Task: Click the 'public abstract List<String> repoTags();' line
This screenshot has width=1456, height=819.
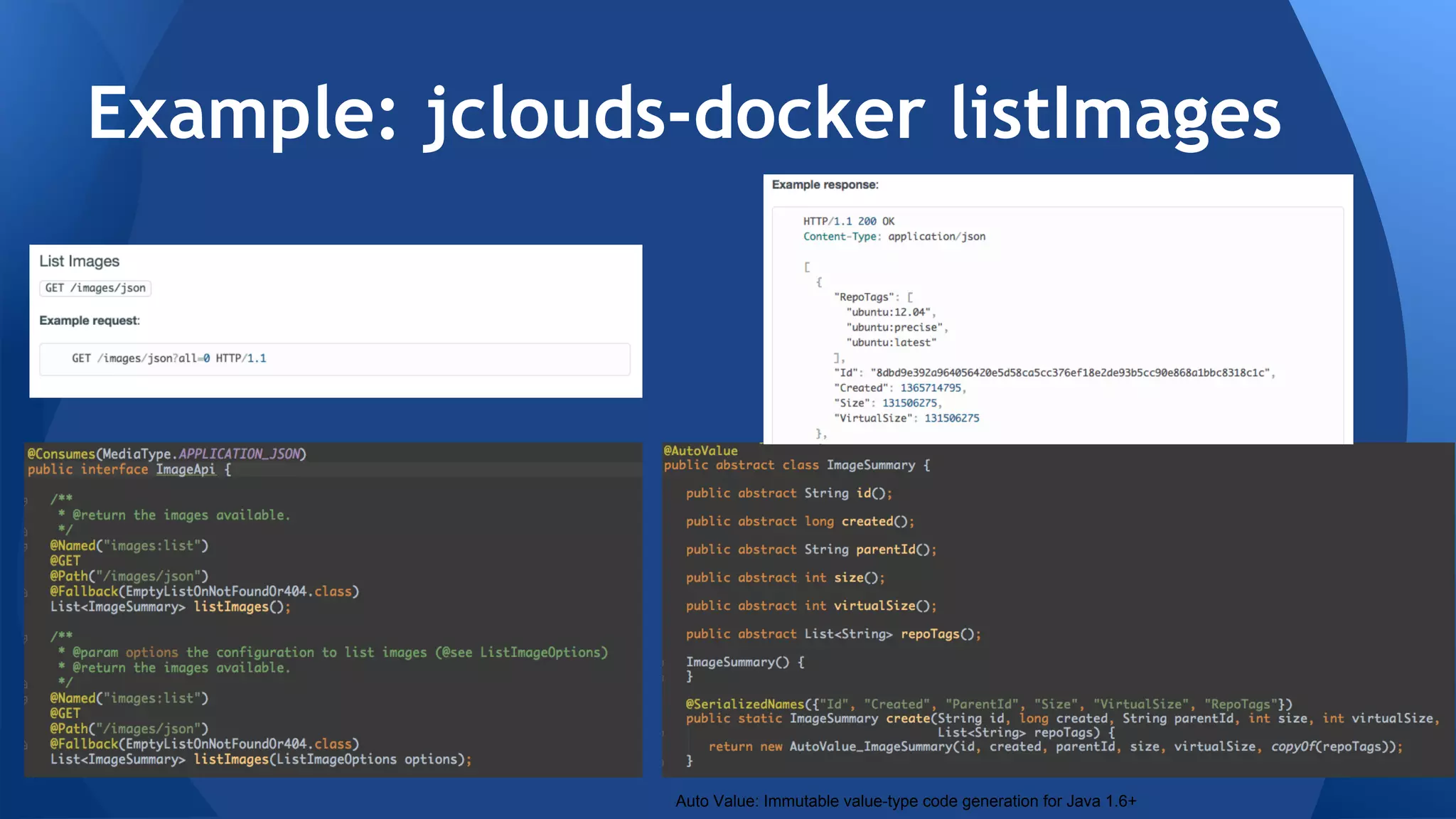Action: [x=834, y=634]
